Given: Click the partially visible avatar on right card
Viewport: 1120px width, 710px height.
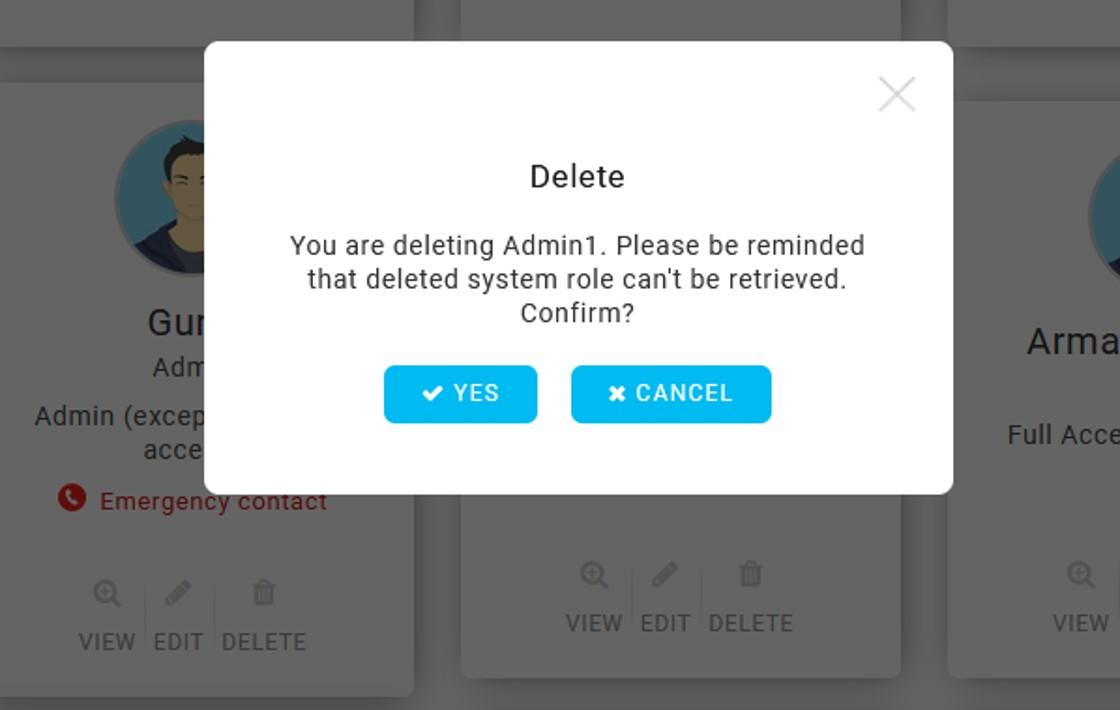Looking at the screenshot, I should coord(1105,216).
